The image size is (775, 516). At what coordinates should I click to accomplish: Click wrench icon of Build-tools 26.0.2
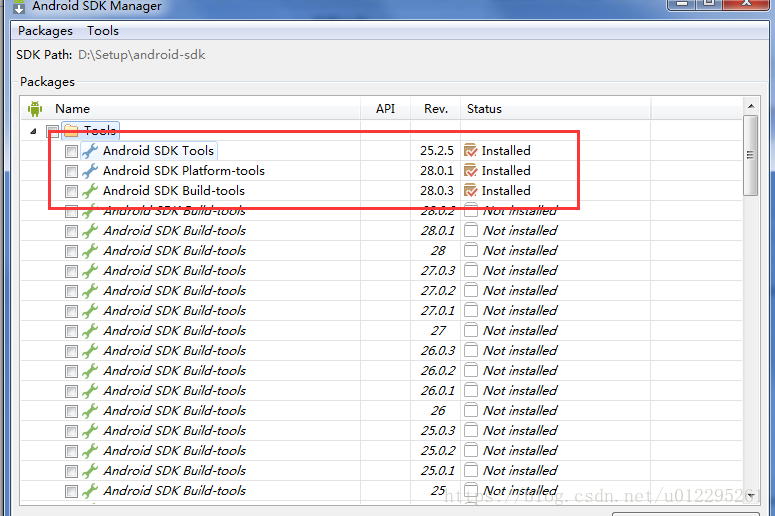pyautogui.click(x=90, y=371)
